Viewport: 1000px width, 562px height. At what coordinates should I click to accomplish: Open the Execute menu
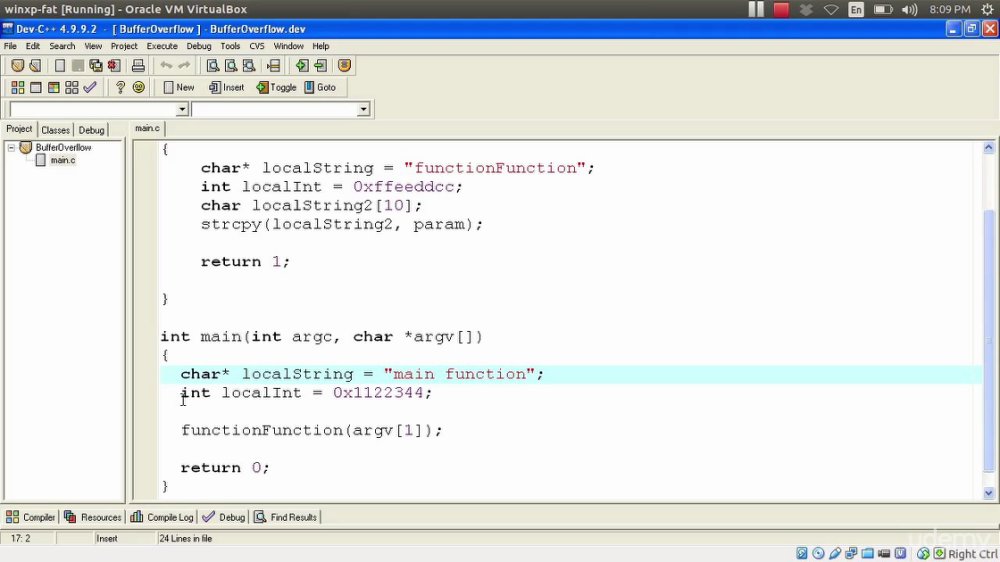[162, 46]
